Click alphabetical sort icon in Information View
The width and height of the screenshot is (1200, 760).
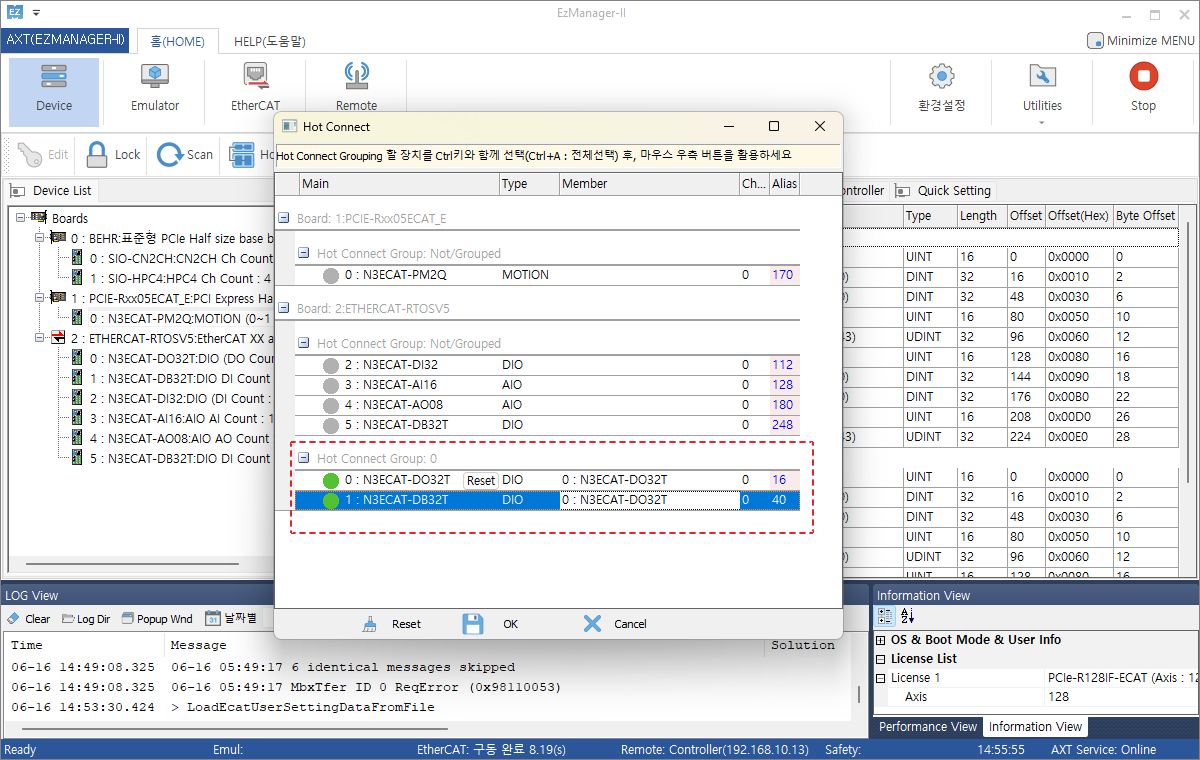(908, 617)
